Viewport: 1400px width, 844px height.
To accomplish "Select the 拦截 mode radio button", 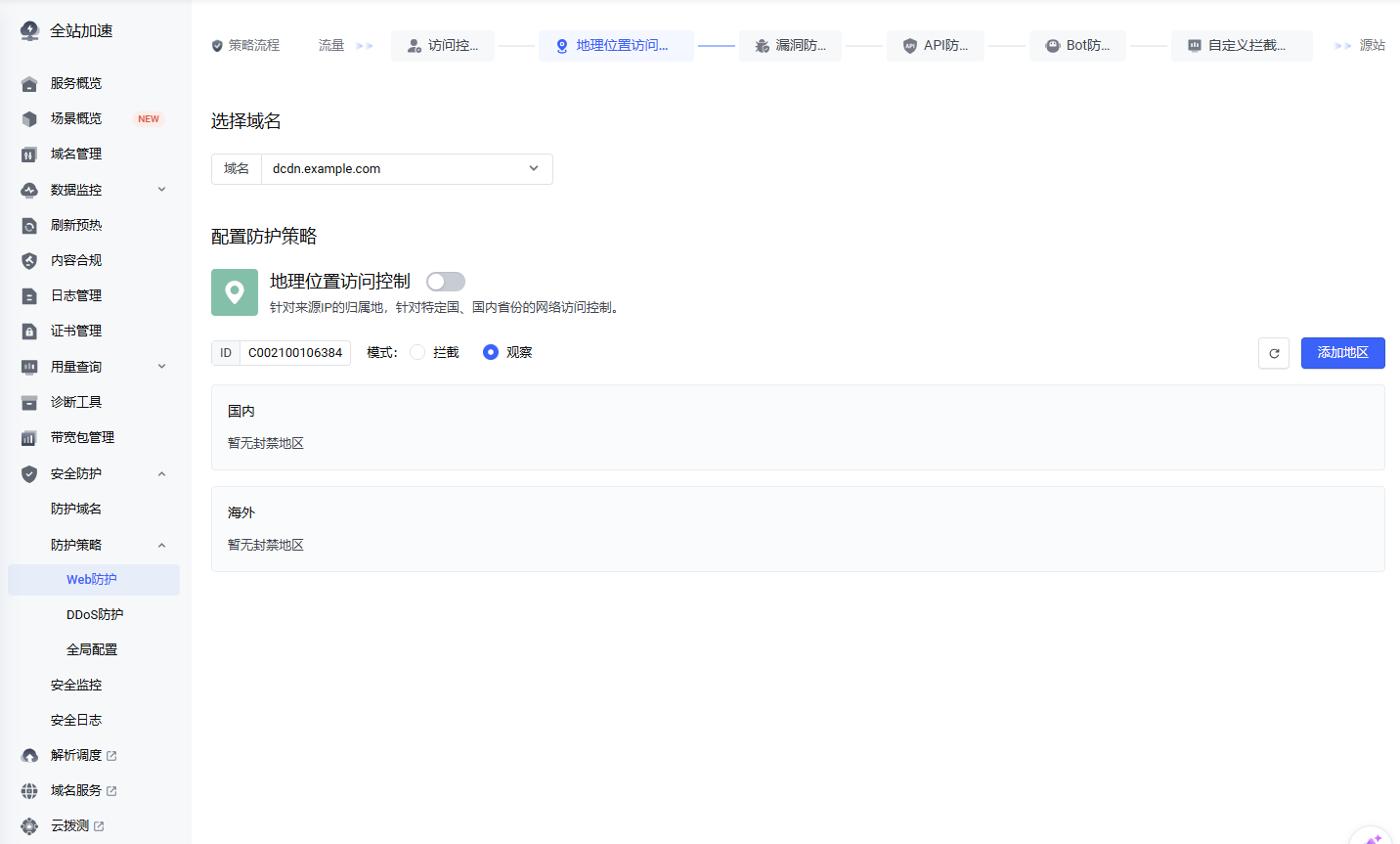I will tap(417, 352).
